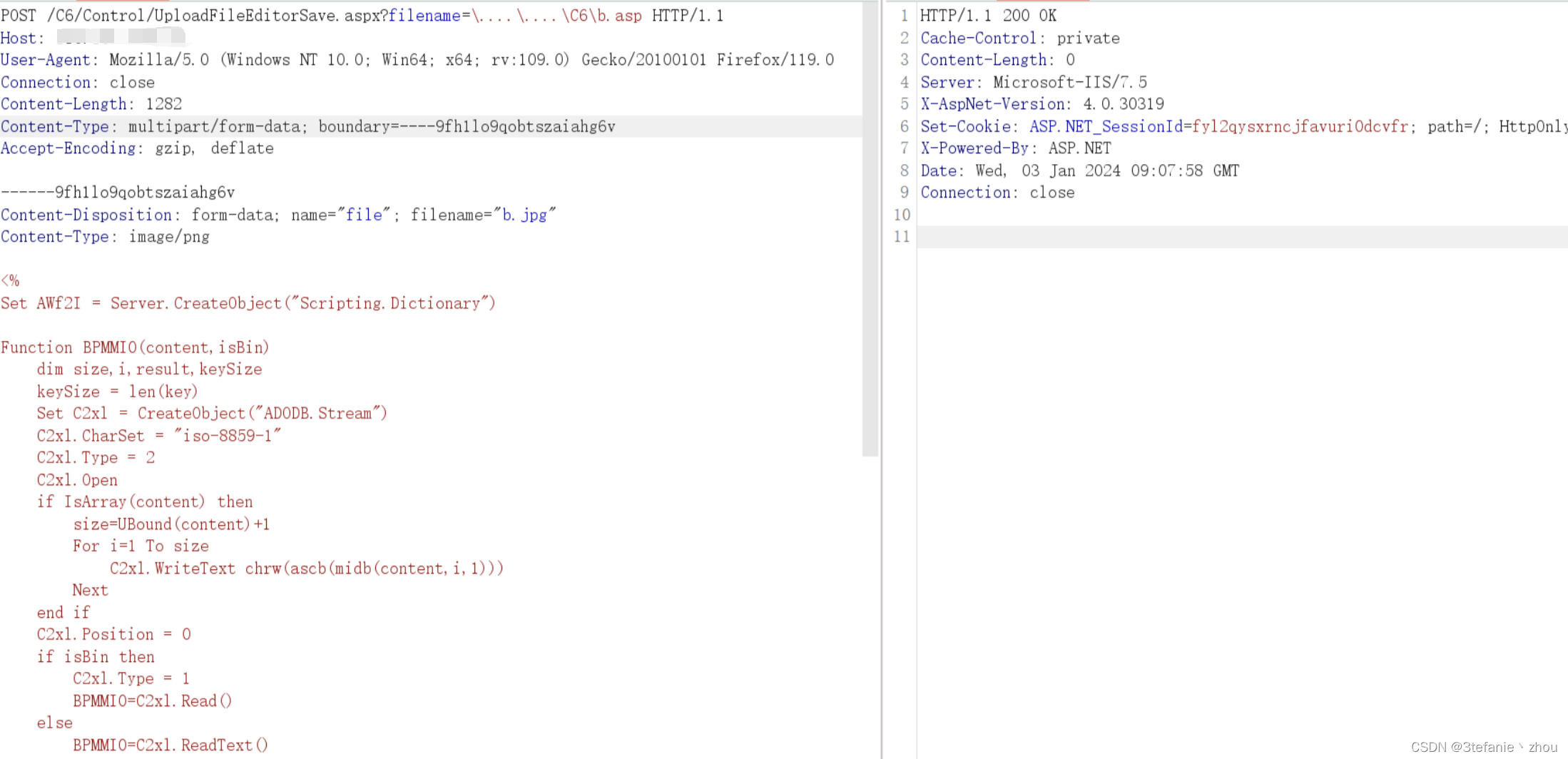Click the 'Set C2xl = CreateObject' ADODB.Stream line

212,414
